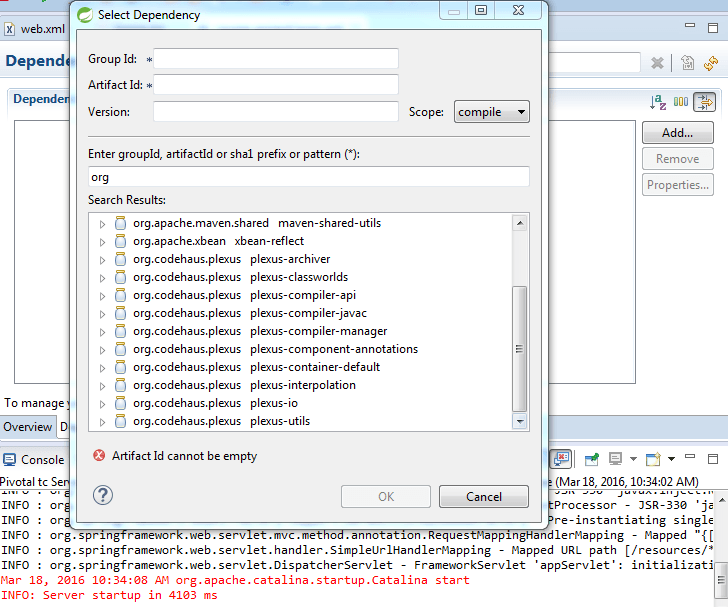The height and width of the screenshot is (607, 728).
Task: Click the help question mark icon
Action: click(102, 495)
